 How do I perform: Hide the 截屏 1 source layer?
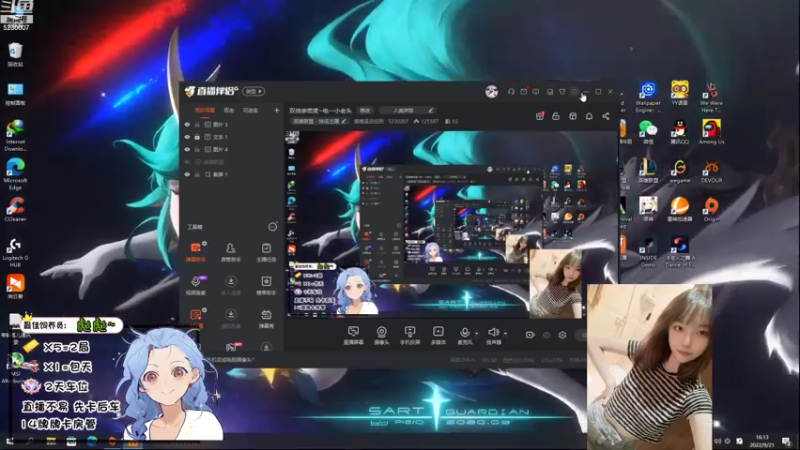(x=187, y=174)
